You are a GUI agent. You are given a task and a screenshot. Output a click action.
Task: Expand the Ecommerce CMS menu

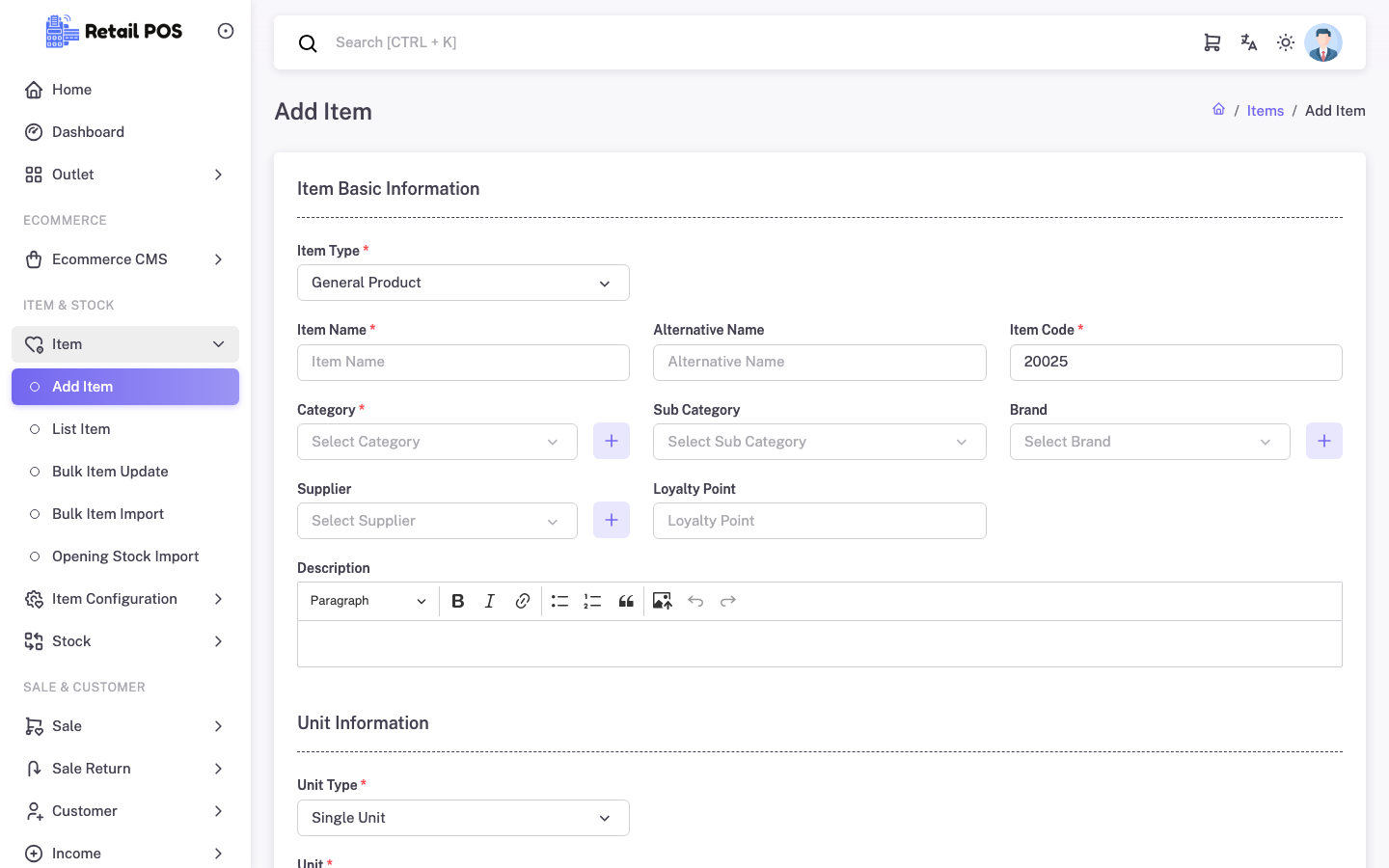pyautogui.click(x=125, y=259)
